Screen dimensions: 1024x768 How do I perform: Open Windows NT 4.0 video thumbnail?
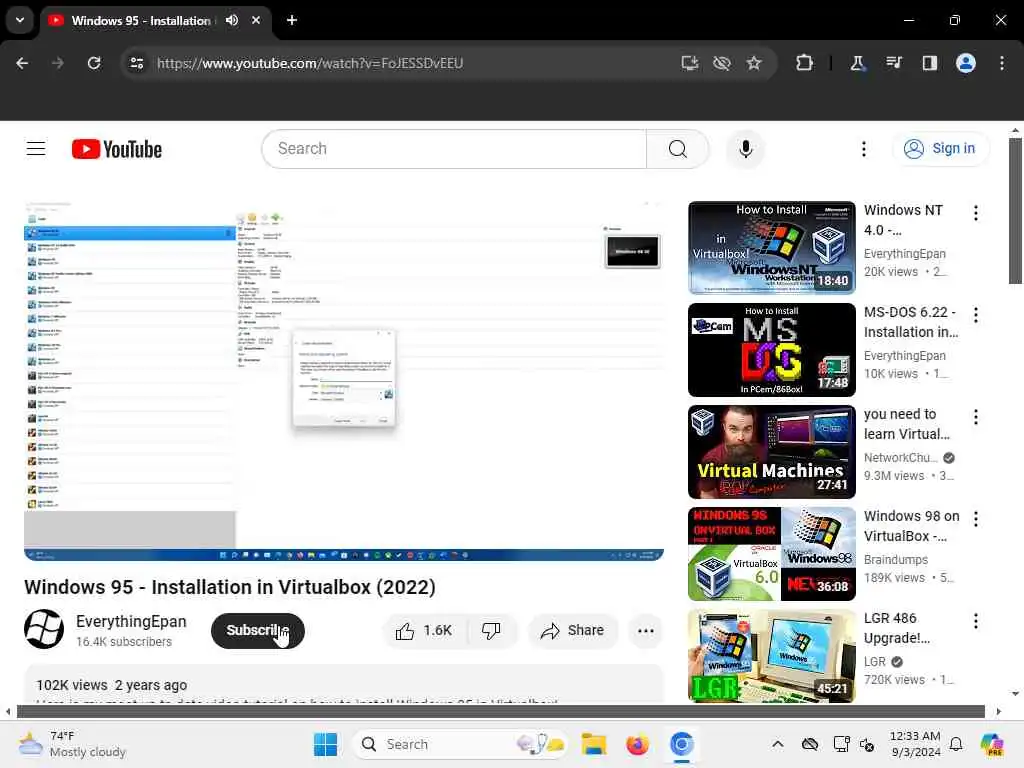(771, 248)
